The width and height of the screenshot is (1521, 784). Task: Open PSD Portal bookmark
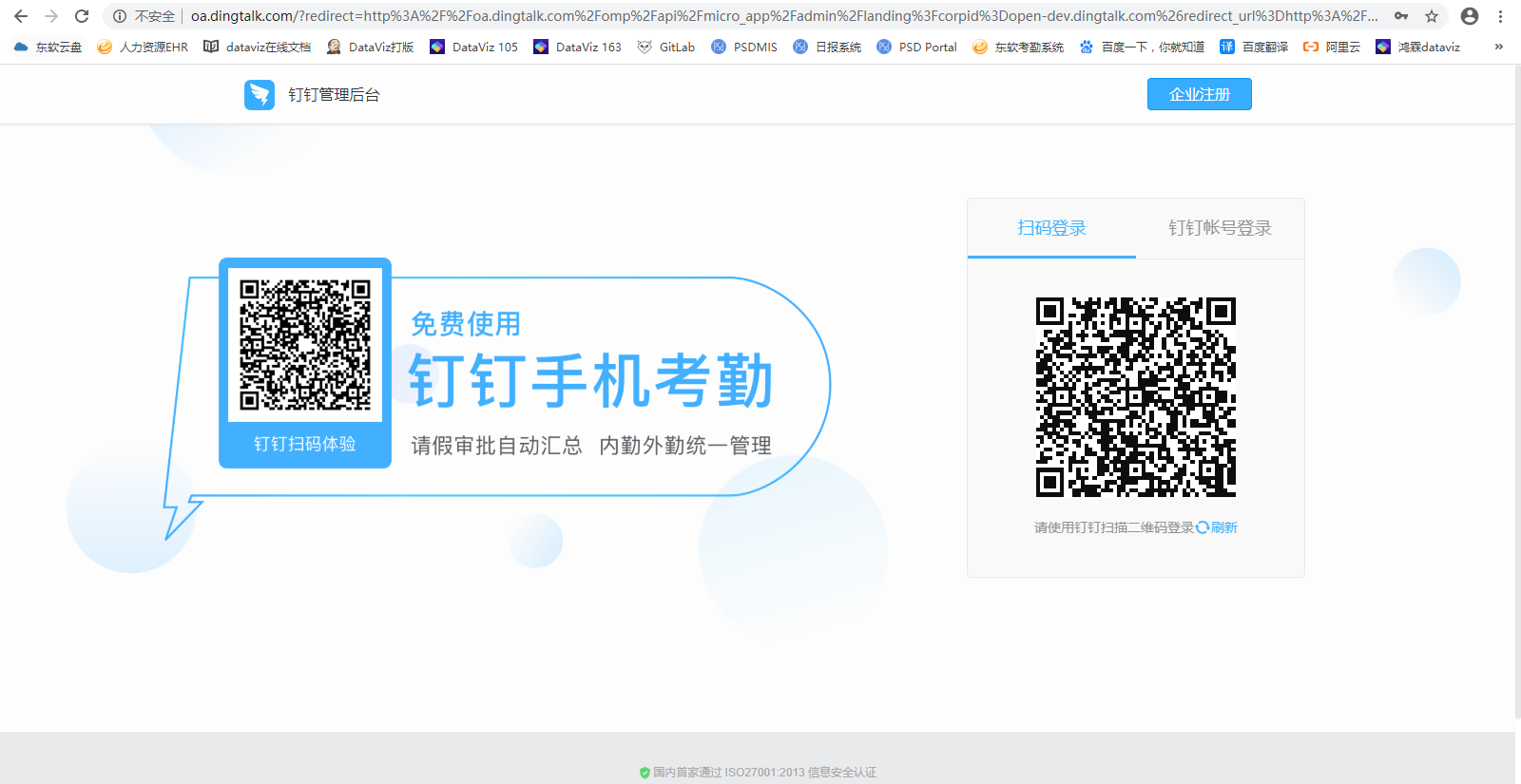coord(917,47)
